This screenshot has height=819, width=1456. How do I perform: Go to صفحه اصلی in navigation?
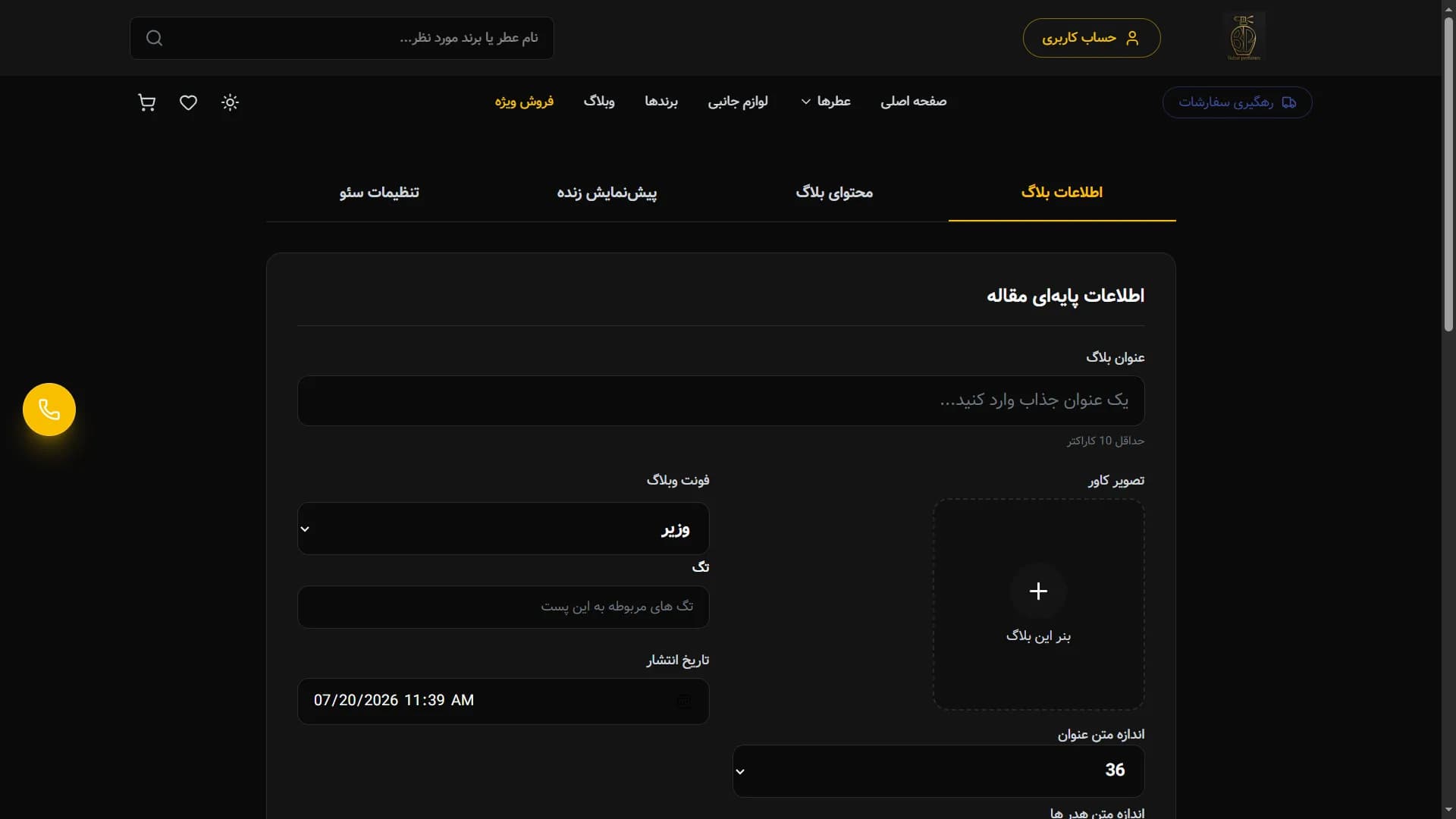coord(913,101)
